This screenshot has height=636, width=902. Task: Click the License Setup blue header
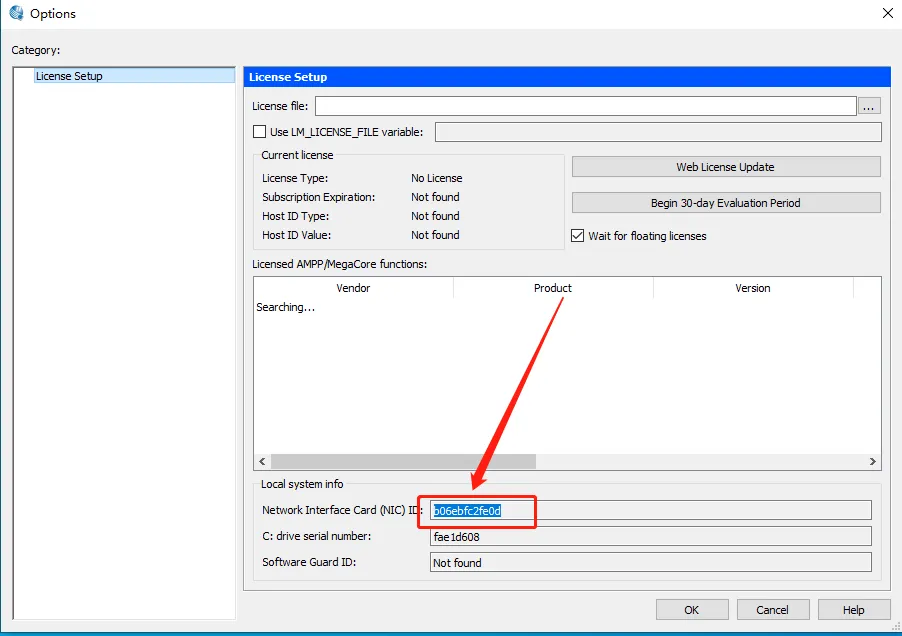[567, 77]
